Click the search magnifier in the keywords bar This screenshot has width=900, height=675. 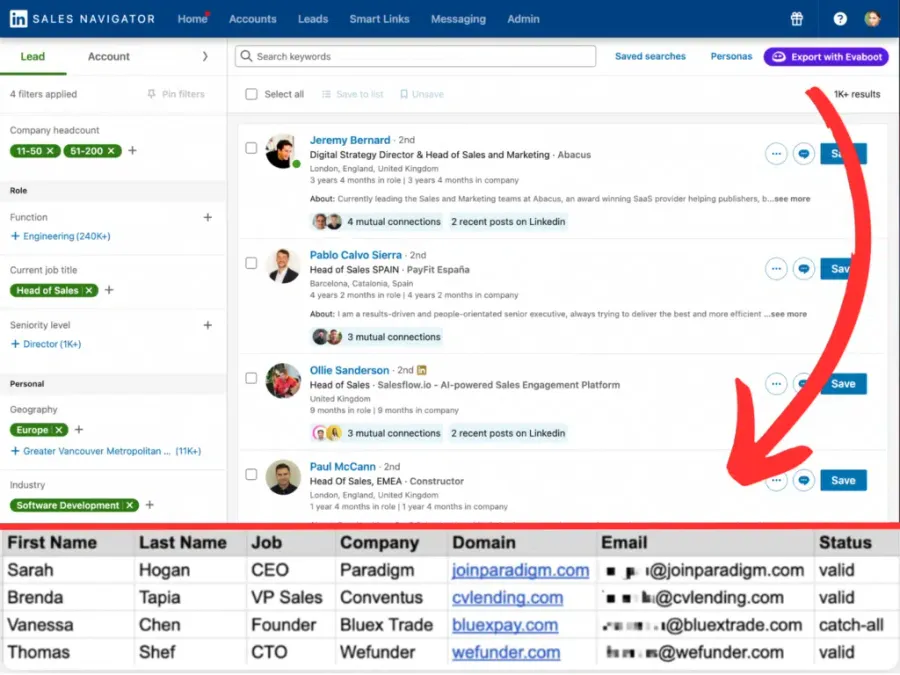(x=246, y=57)
